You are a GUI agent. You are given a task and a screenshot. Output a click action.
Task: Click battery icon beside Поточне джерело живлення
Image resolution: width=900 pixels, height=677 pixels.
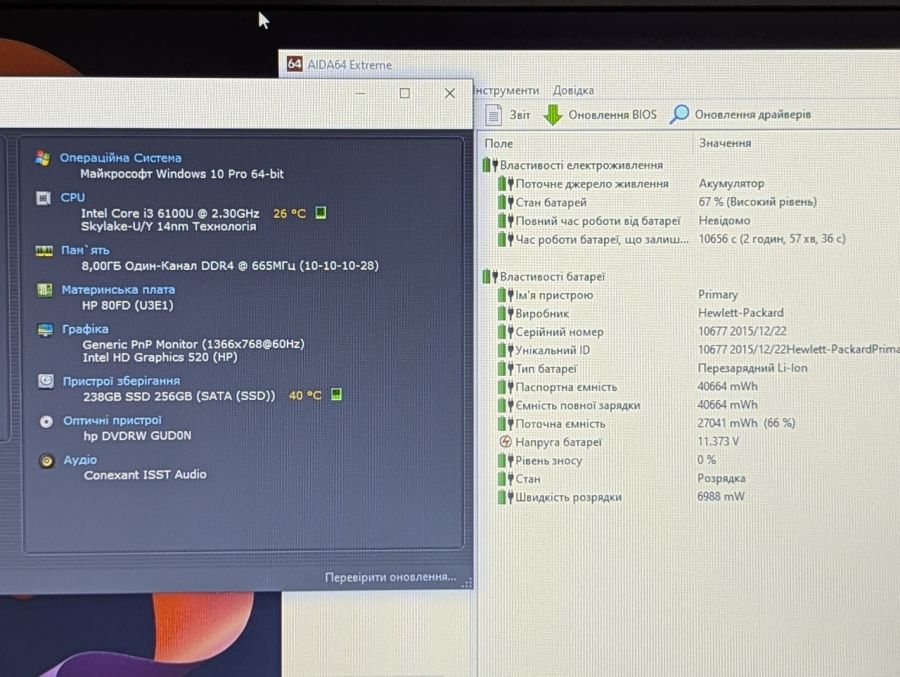(505, 184)
